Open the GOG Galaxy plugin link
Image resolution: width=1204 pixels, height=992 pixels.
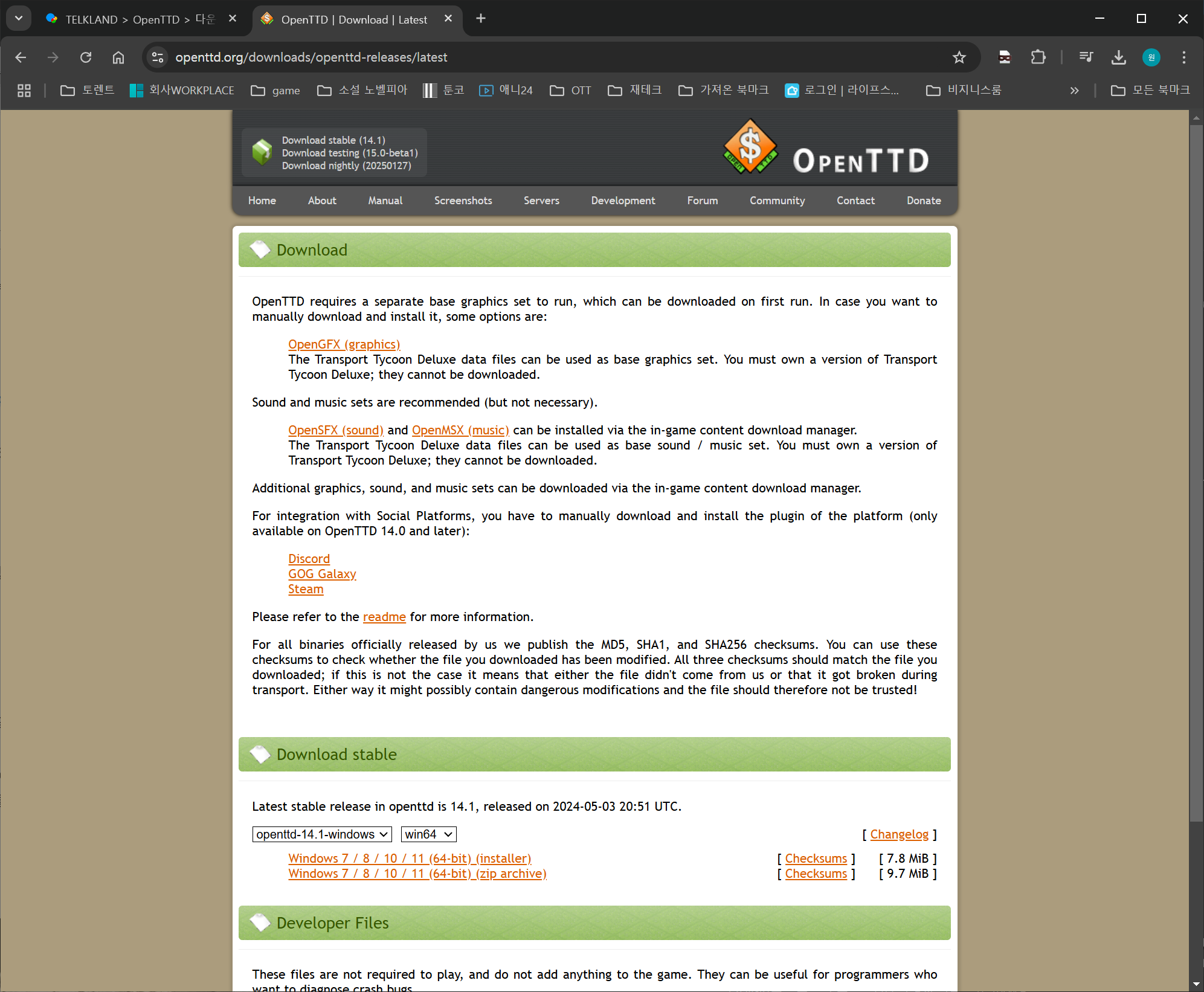(323, 574)
